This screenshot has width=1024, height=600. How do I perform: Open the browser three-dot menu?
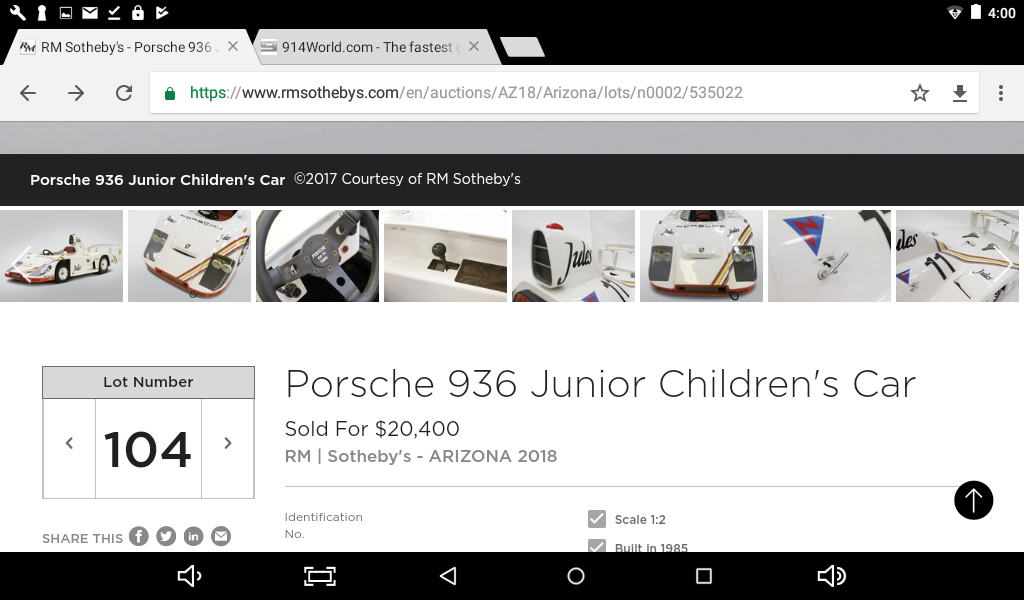tap(1001, 93)
